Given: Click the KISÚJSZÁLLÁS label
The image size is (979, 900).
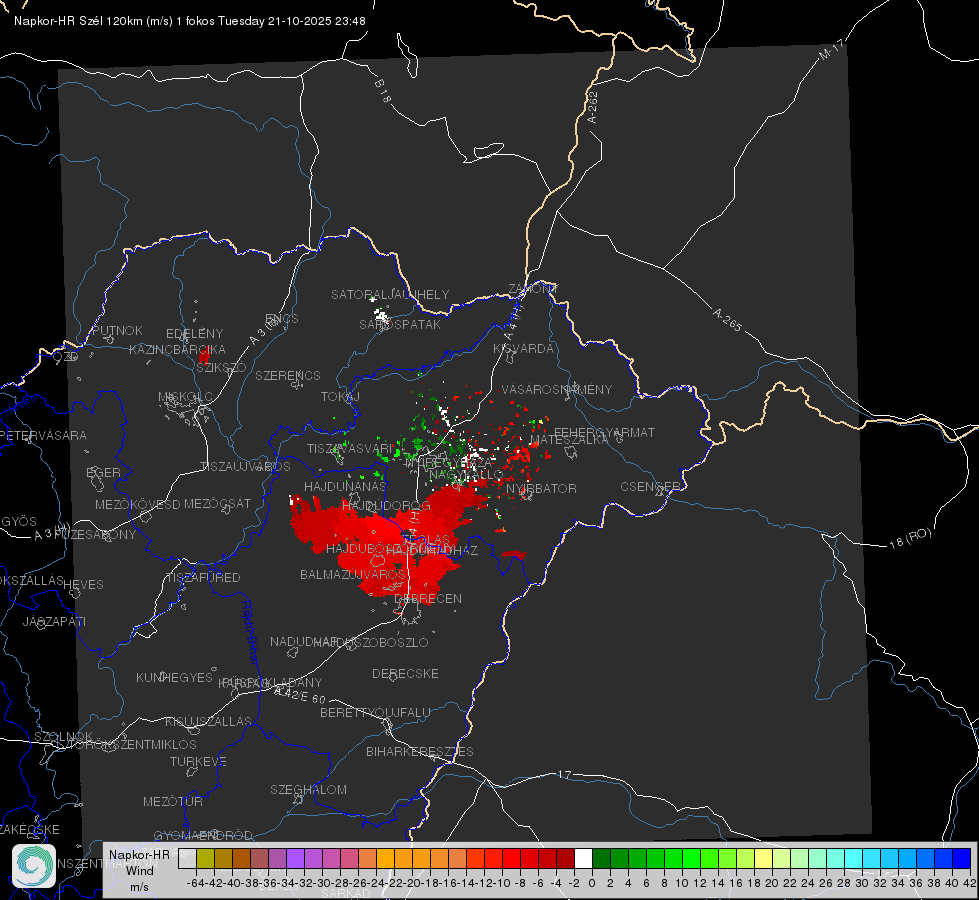Looking at the screenshot, I should [208, 721].
